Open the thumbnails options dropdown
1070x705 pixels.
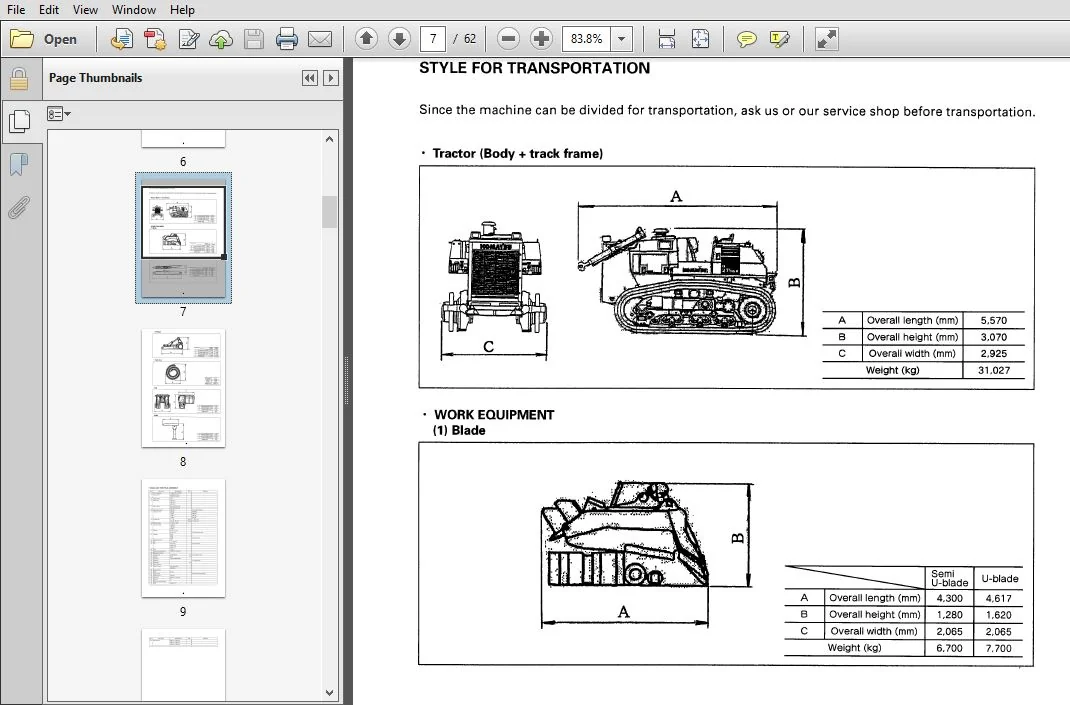click(59, 114)
